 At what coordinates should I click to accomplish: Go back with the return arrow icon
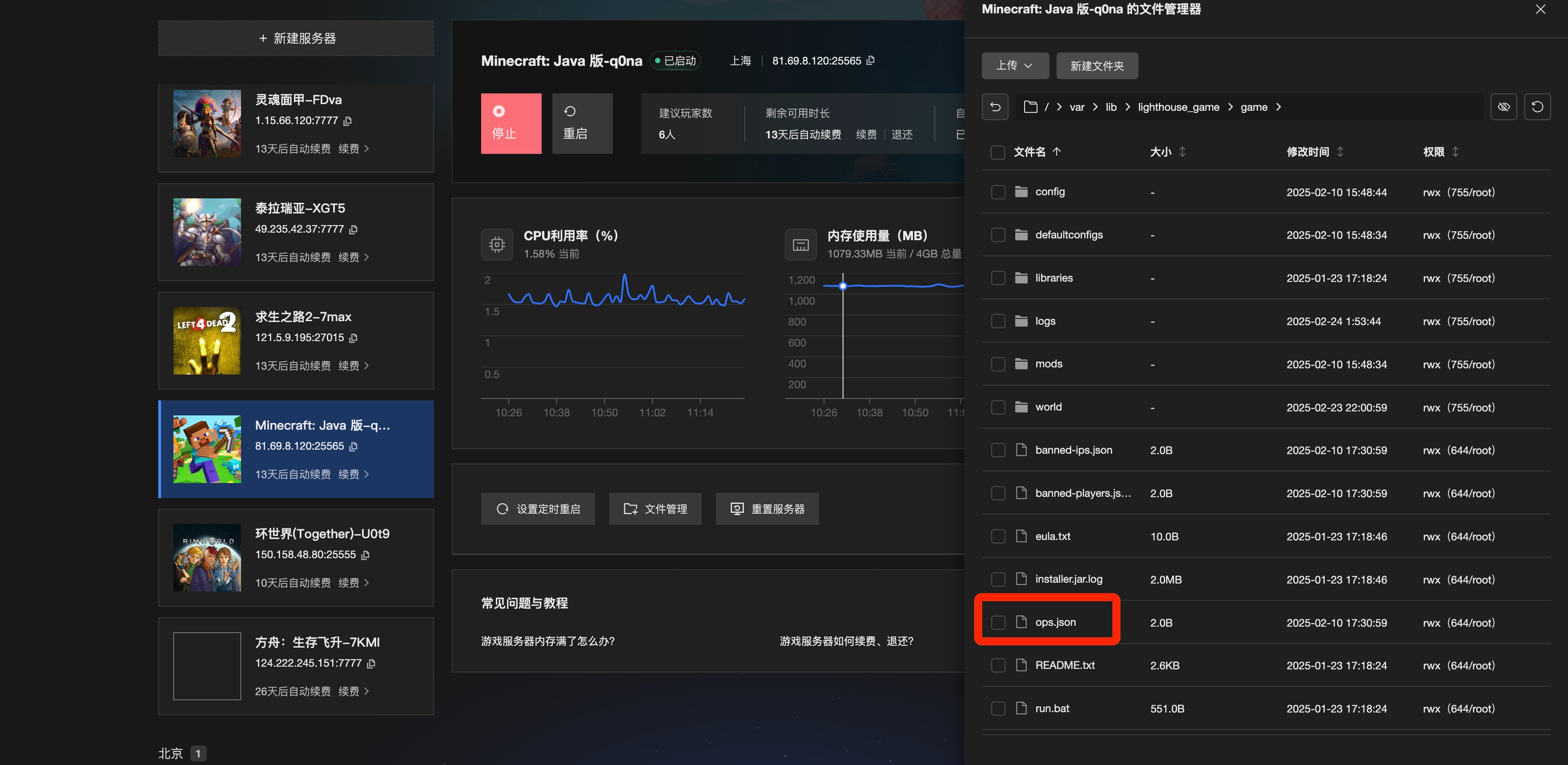coord(995,107)
